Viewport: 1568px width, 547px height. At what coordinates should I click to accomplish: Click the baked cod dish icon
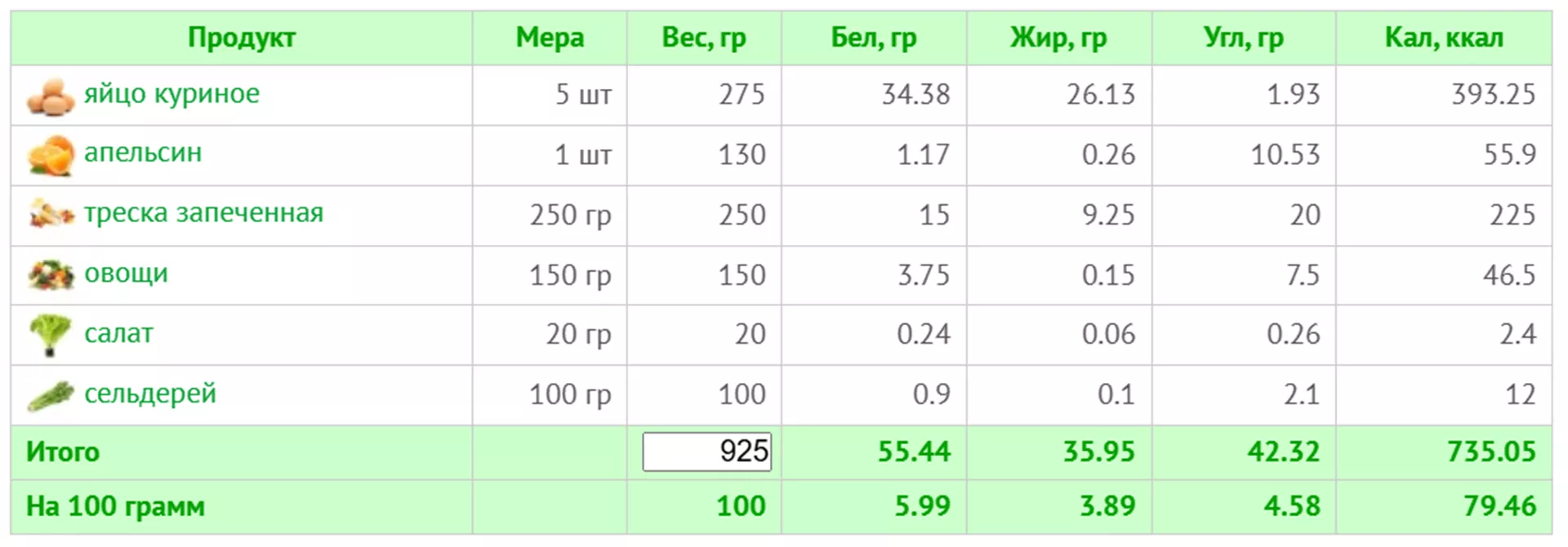pos(51,215)
